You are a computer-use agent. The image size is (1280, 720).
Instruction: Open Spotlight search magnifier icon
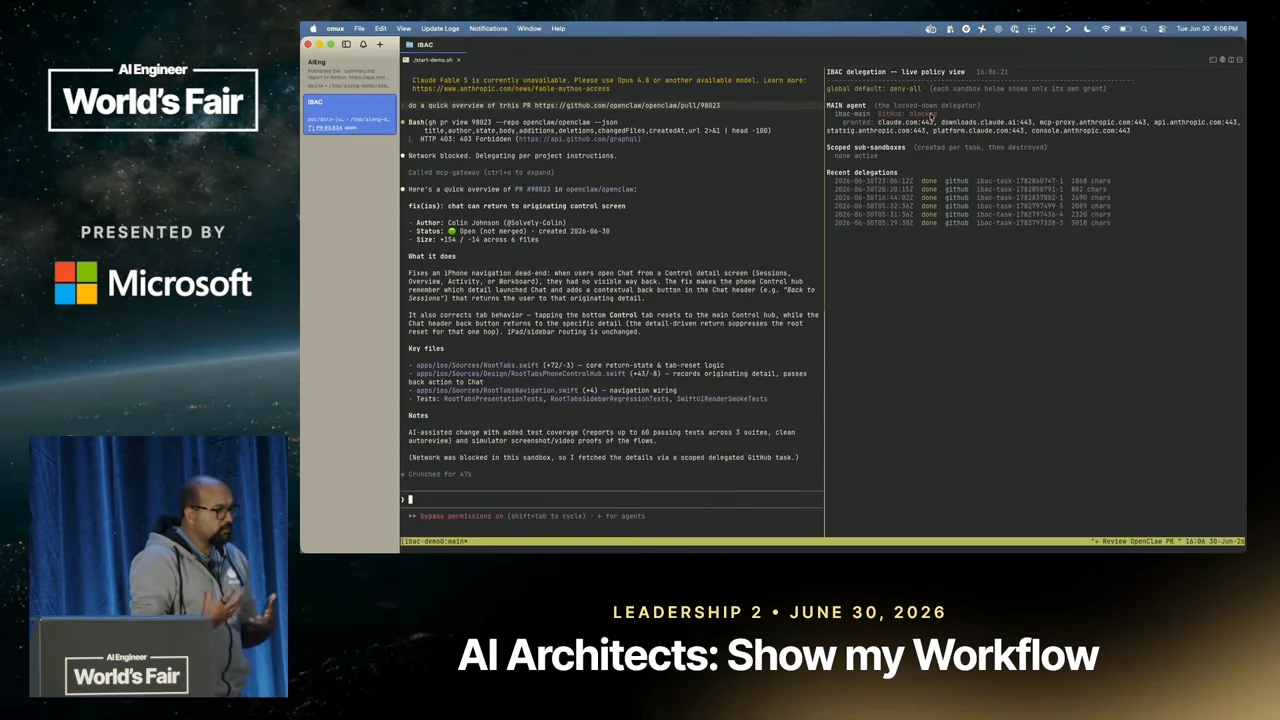coord(1144,29)
